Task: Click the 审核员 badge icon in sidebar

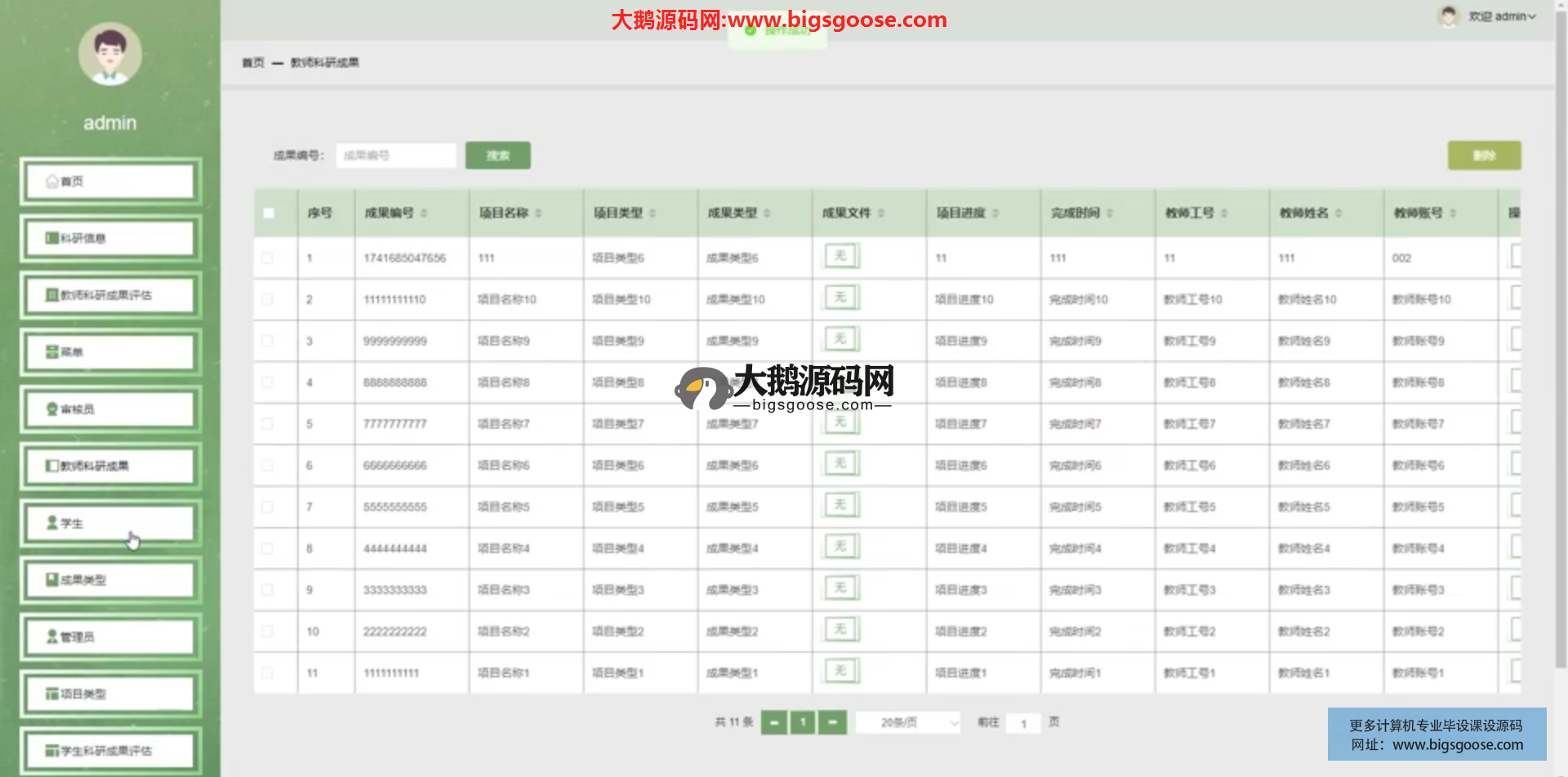Action: coord(52,409)
